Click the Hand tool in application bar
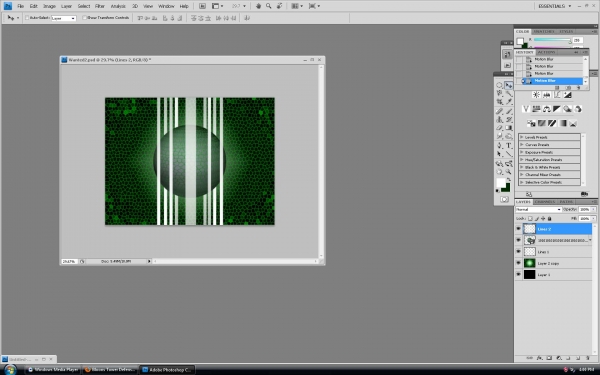600x375 pixels. click(258, 6)
